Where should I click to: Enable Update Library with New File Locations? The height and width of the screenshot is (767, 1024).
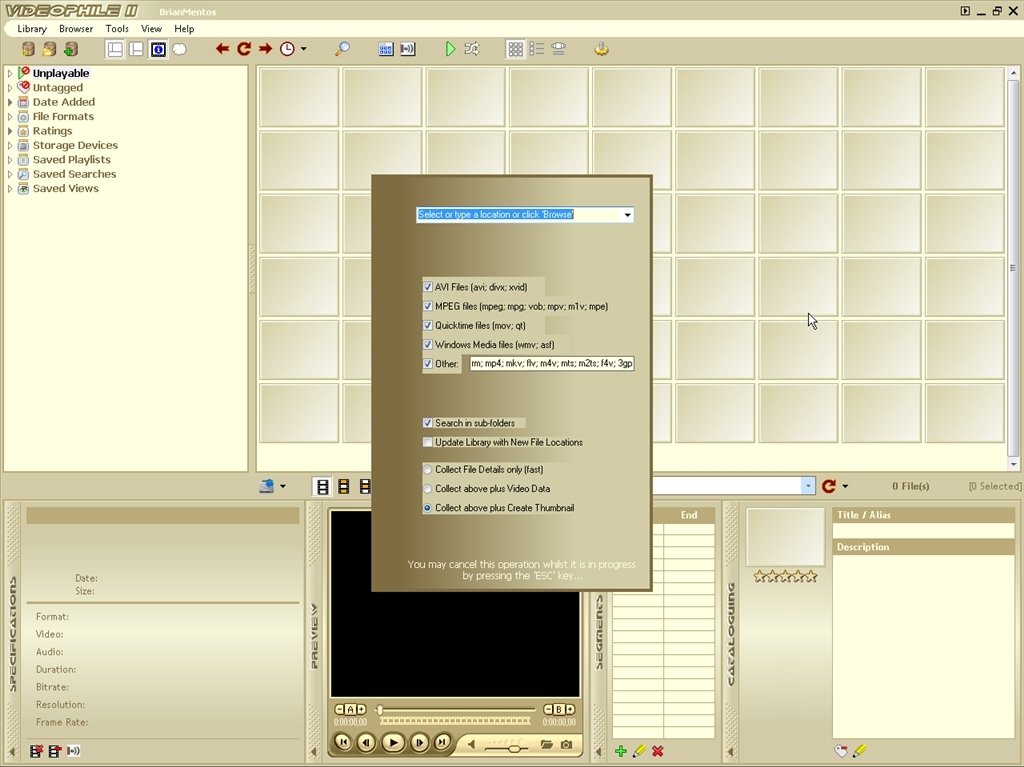428,442
